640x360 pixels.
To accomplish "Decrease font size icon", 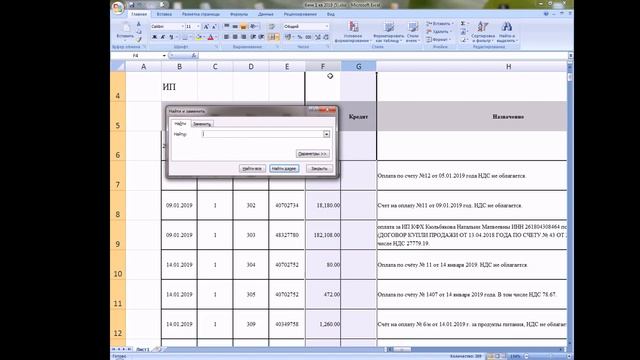I will [x=214, y=27].
